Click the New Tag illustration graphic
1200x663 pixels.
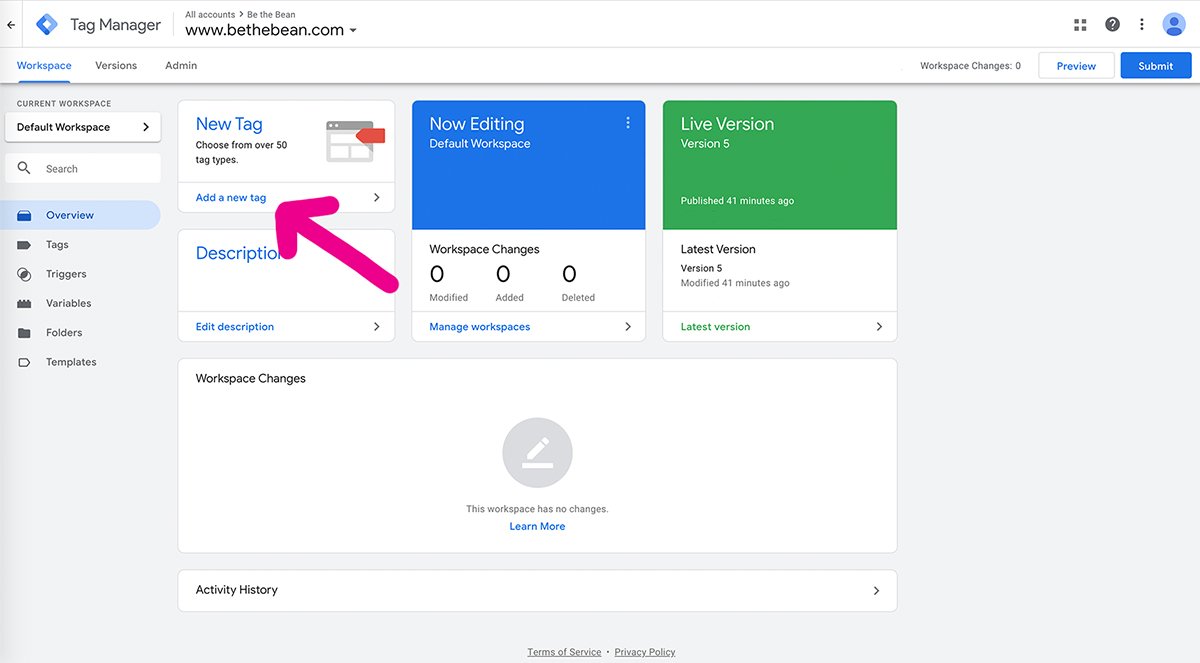click(x=355, y=141)
